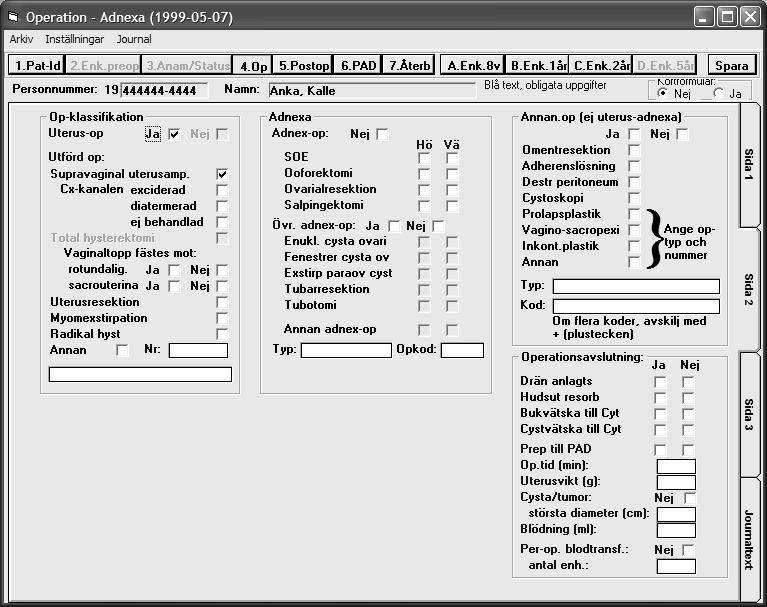This screenshot has width=767, height=607.
Task: Check Salpingektomi Vä checkbox
Action: tap(451, 206)
